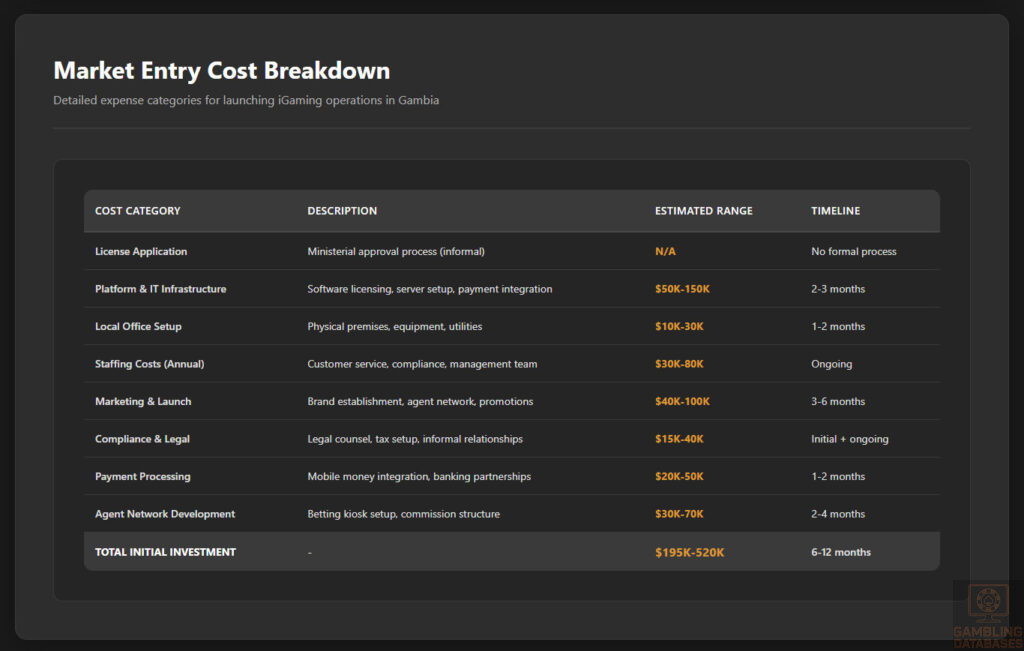Select the COST CATEGORY column header
Viewport: 1024px width, 651px height.
136,211
